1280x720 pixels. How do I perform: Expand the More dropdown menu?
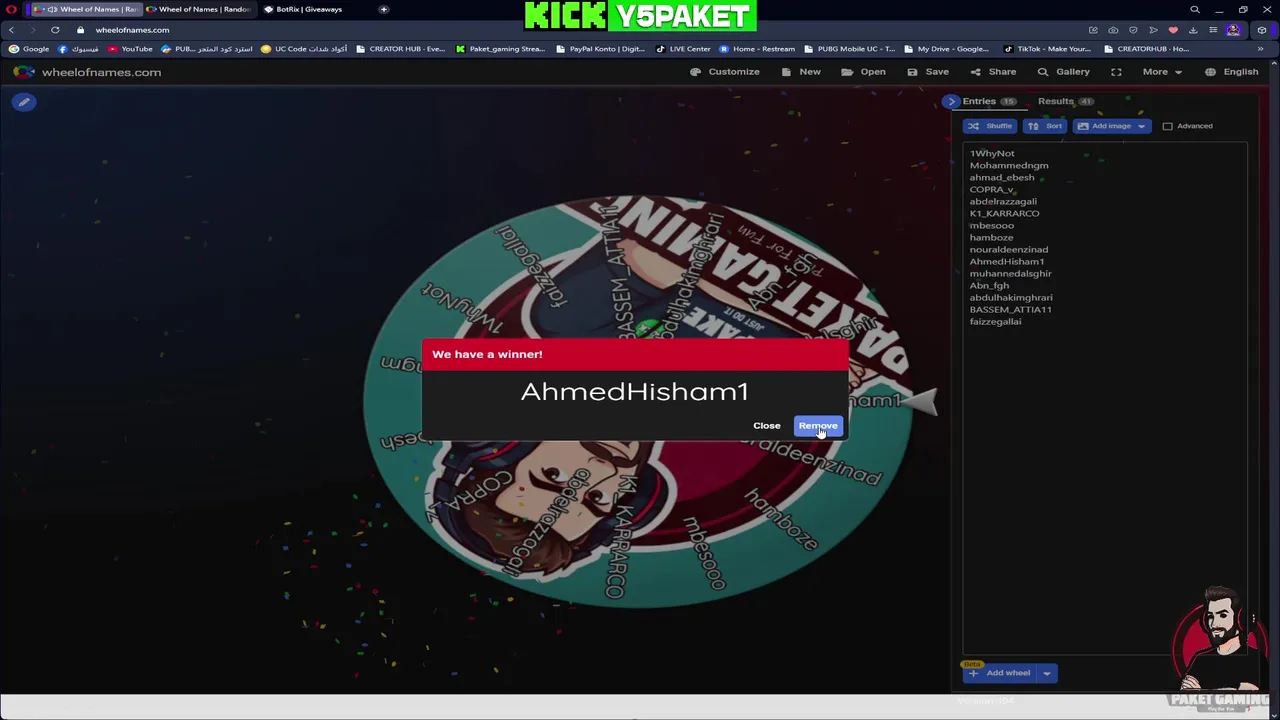(x=1162, y=72)
